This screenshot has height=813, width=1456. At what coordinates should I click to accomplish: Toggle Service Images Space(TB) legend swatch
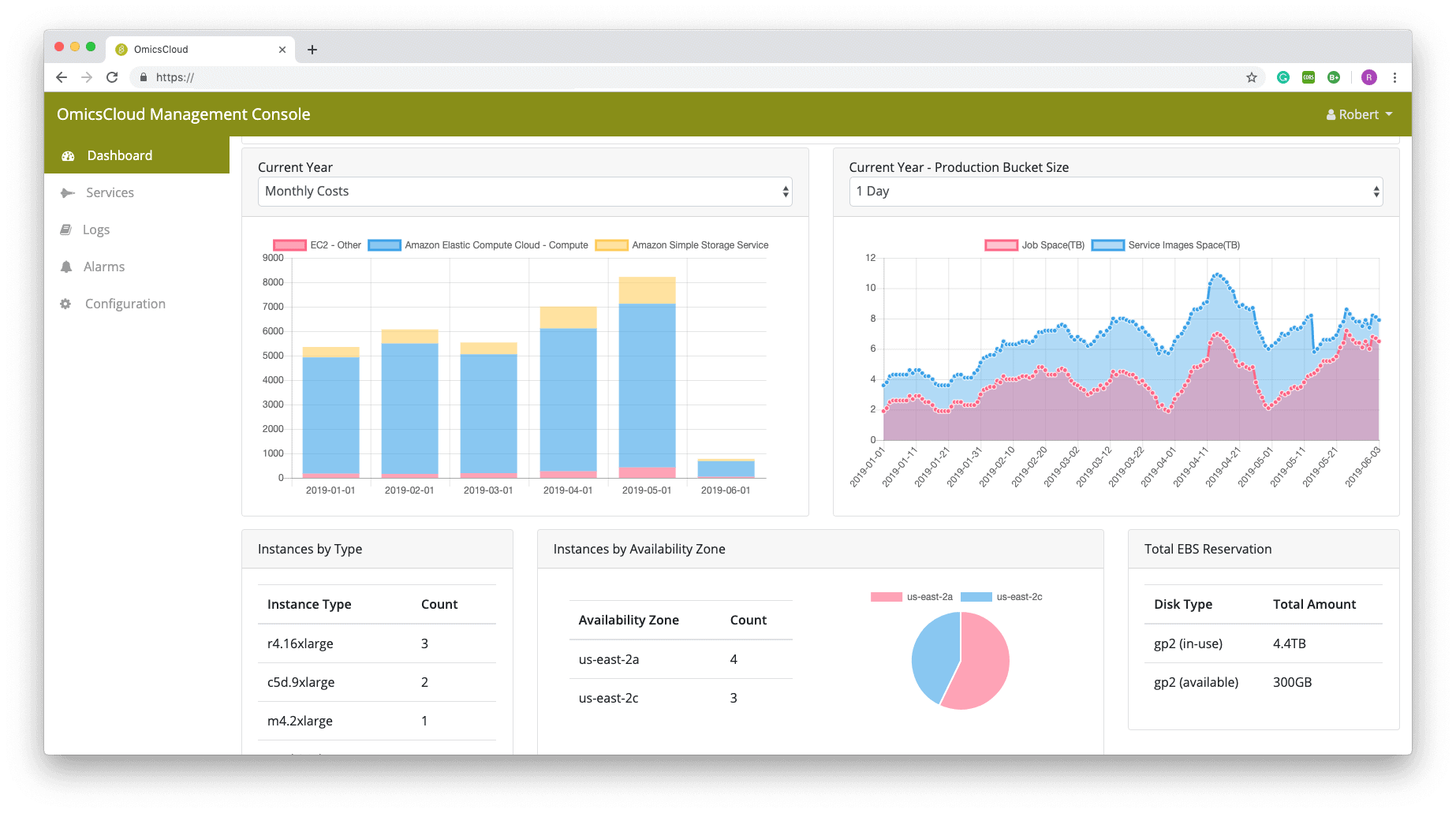pos(1108,245)
